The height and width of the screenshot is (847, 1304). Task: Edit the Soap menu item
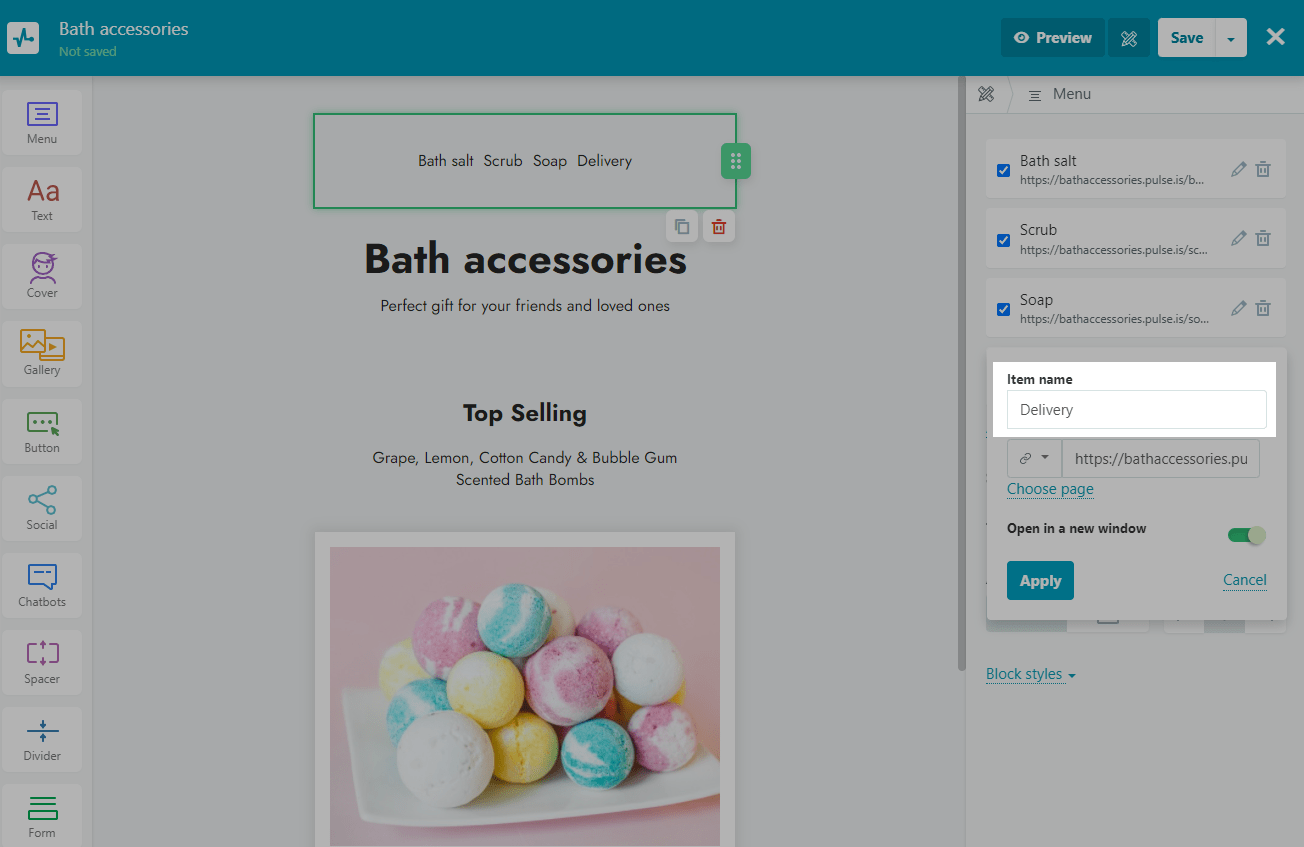tap(1239, 308)
